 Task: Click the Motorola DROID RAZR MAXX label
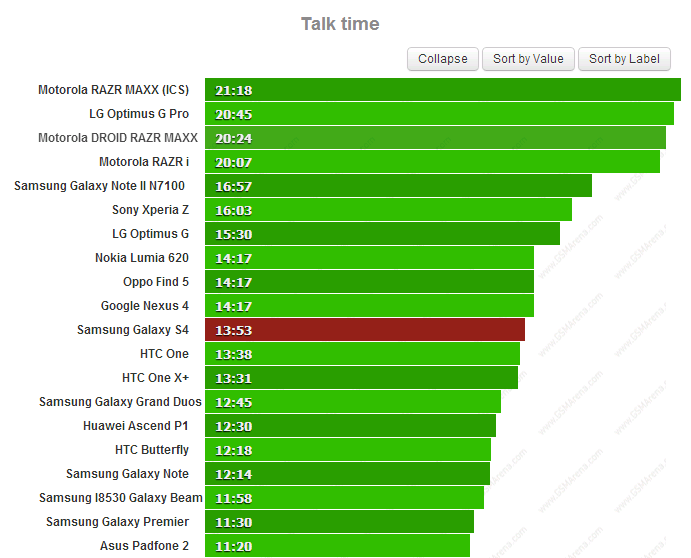pos(118,138)
